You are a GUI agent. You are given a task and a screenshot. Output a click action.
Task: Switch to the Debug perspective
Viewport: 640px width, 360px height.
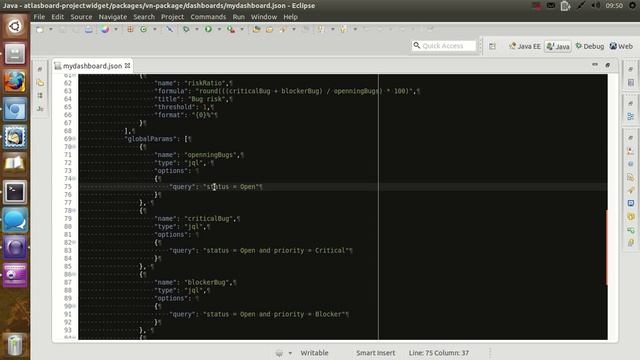click(590, 46)
